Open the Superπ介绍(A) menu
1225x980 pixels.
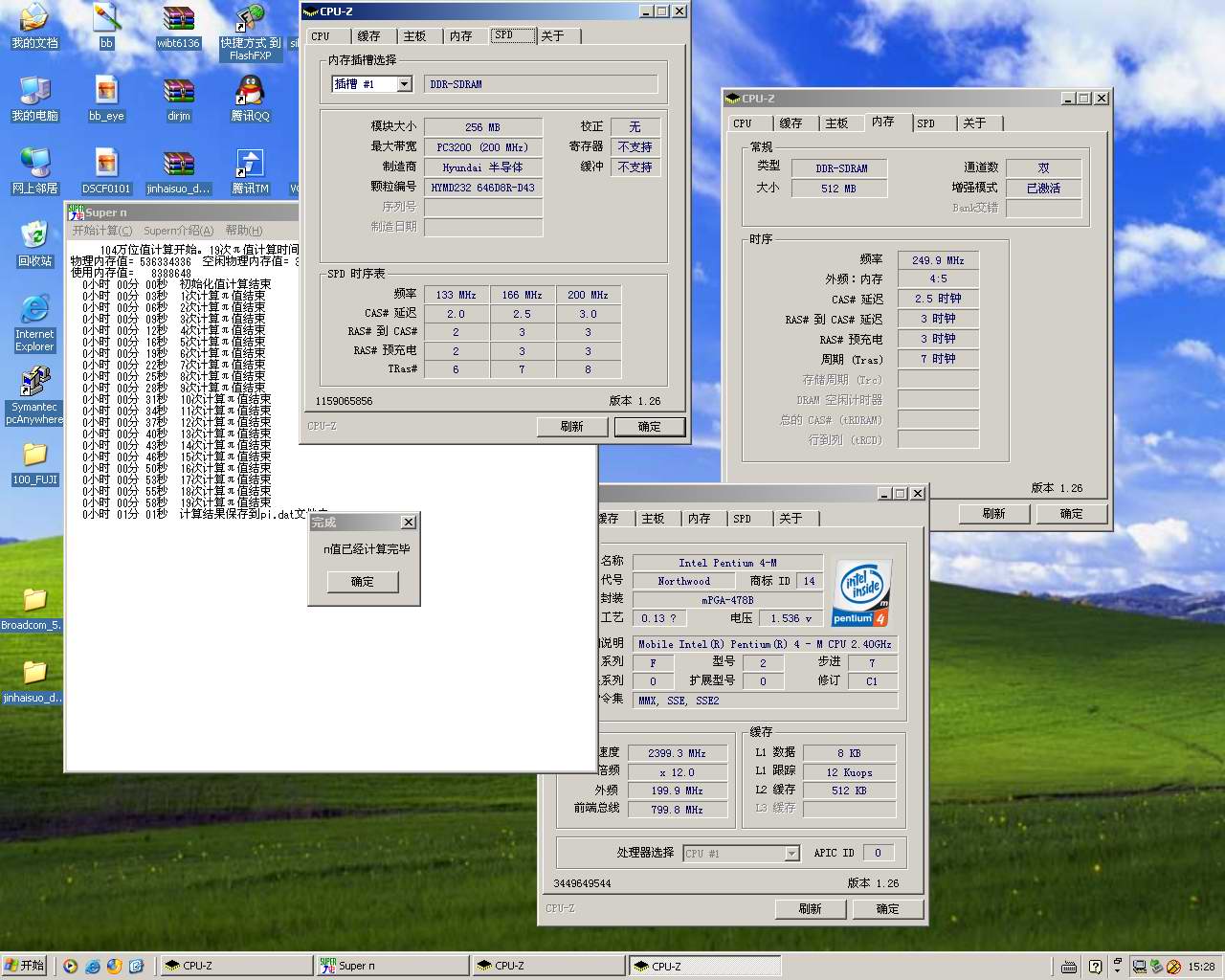pos(179,231)
